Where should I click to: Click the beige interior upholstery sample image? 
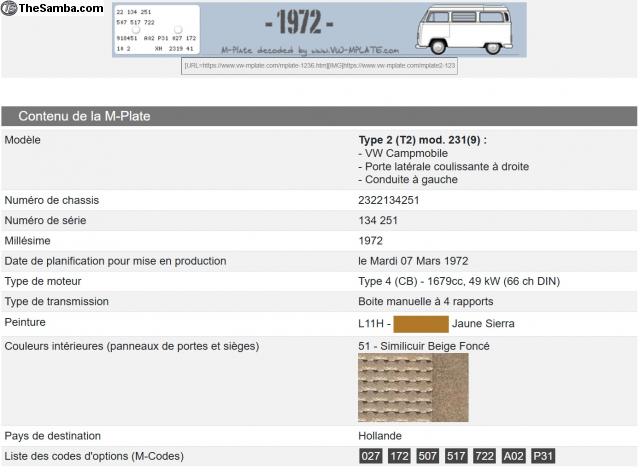413,388
